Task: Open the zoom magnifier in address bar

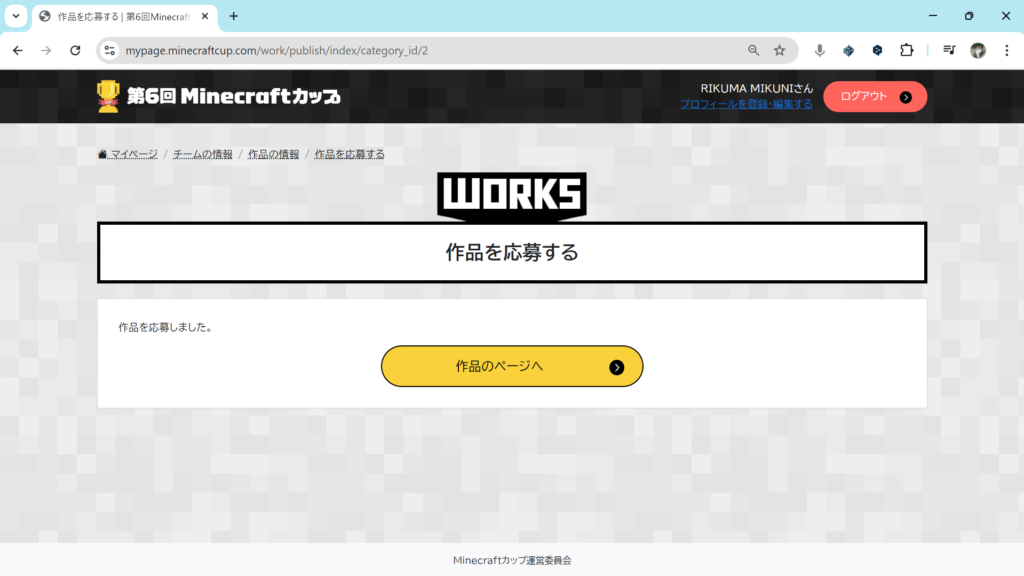Action: 754,50
